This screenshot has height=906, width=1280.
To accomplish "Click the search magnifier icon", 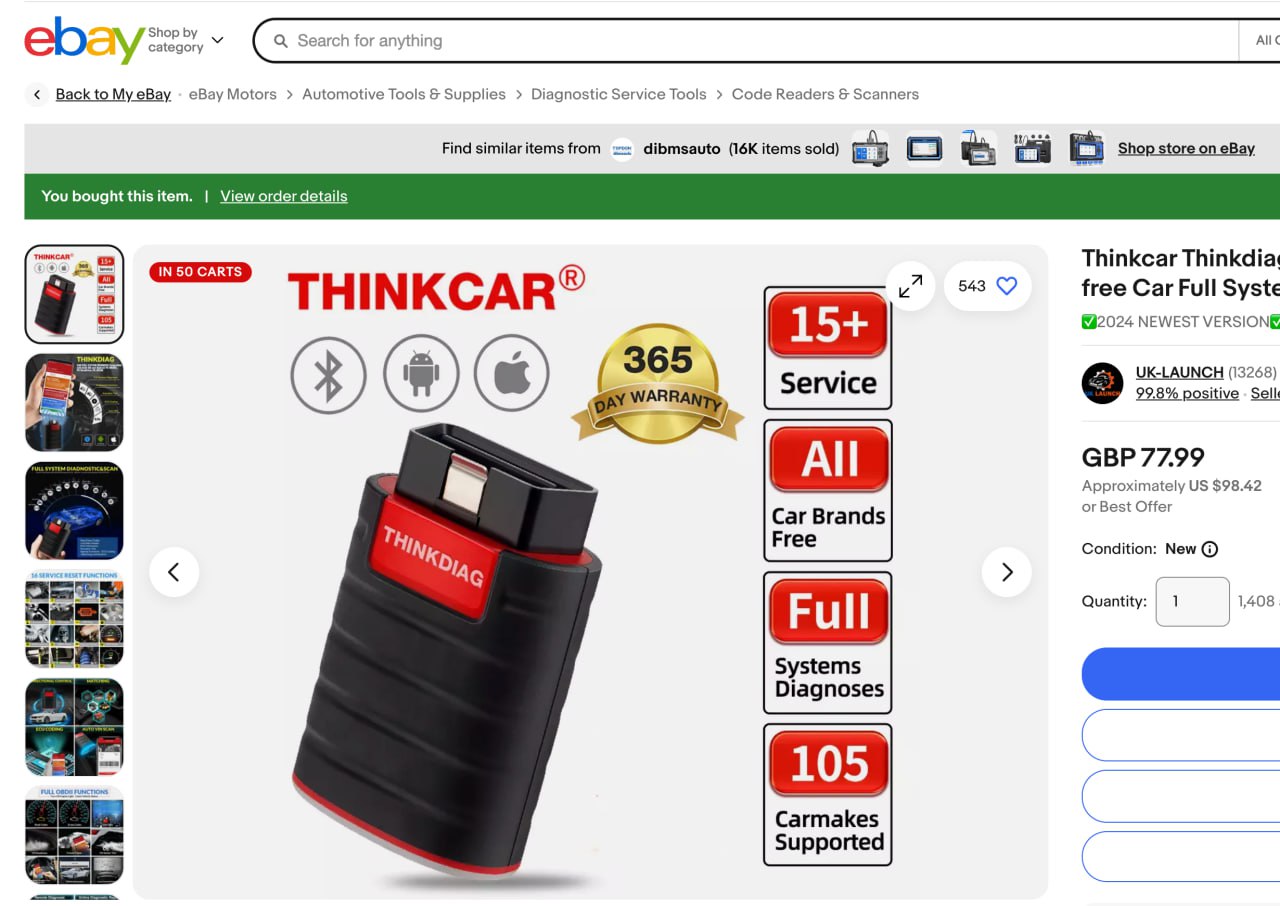I will point(281,41).
